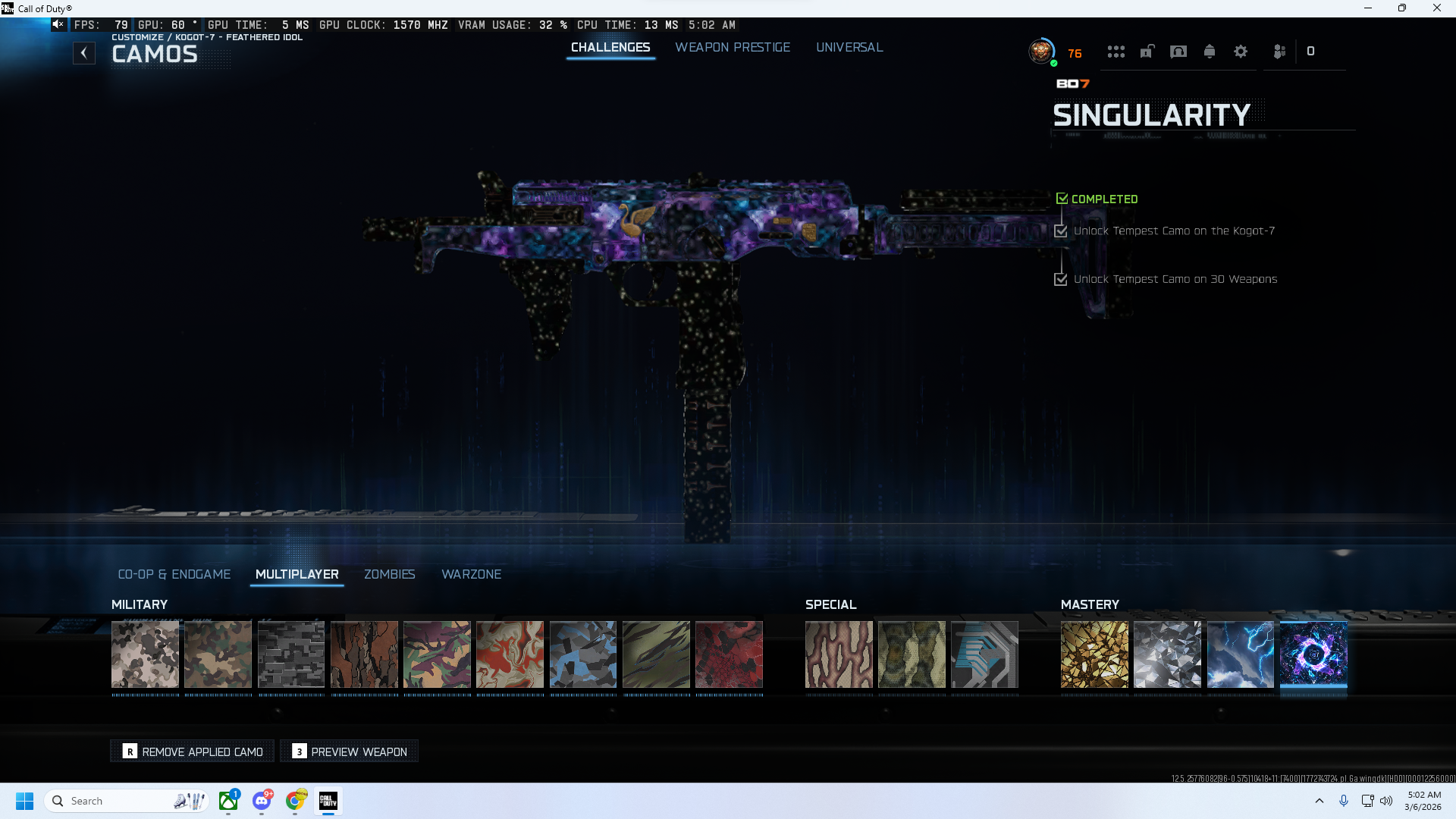Open the unlock padlock icon in top bar
The height and width of the screenshot is (819, 1456).
tap(1147, 52)
